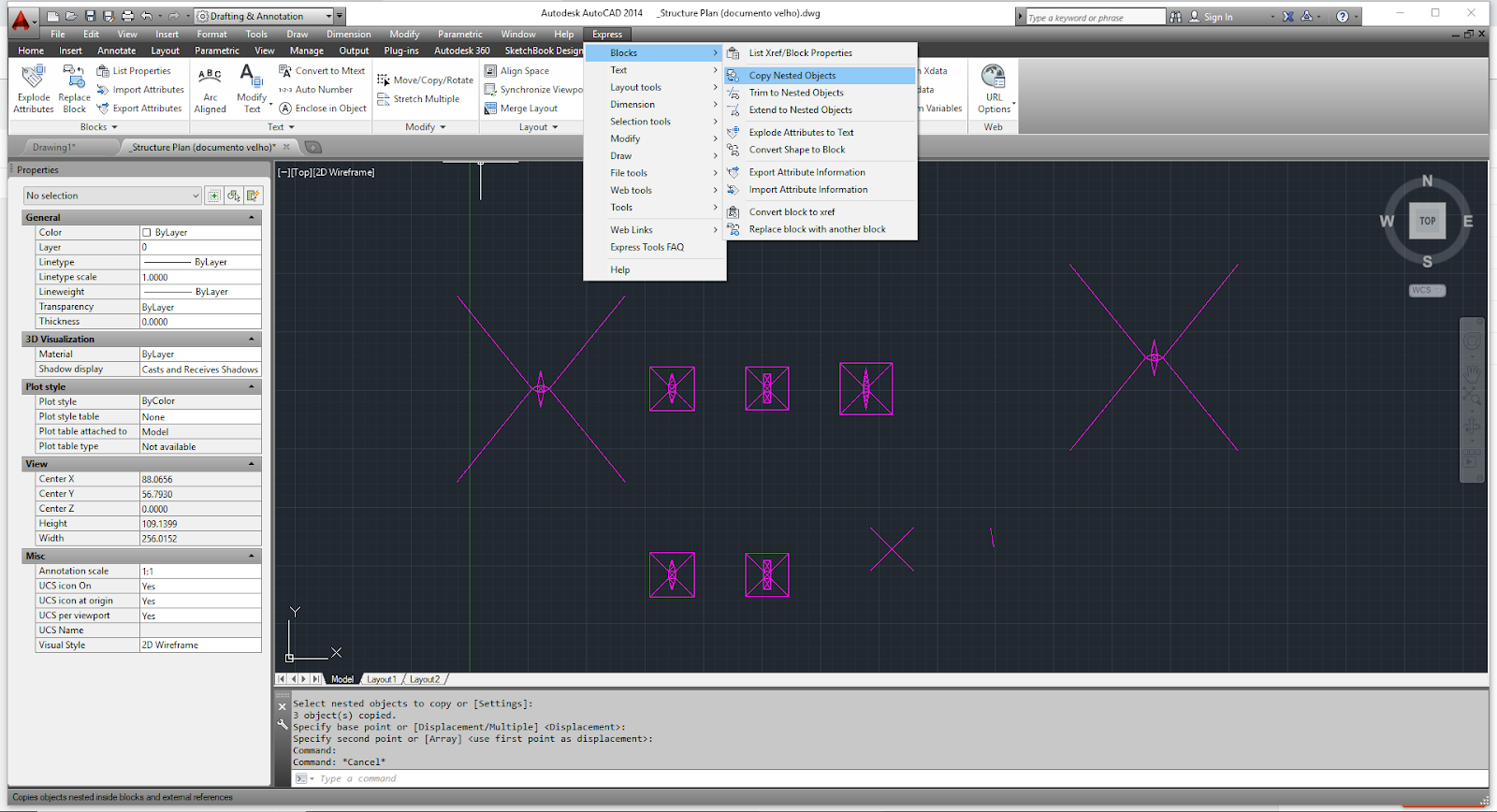Click the Save icon in quick access toolbar
This screenshot has width=1497, height=812.
coord(90,16)
